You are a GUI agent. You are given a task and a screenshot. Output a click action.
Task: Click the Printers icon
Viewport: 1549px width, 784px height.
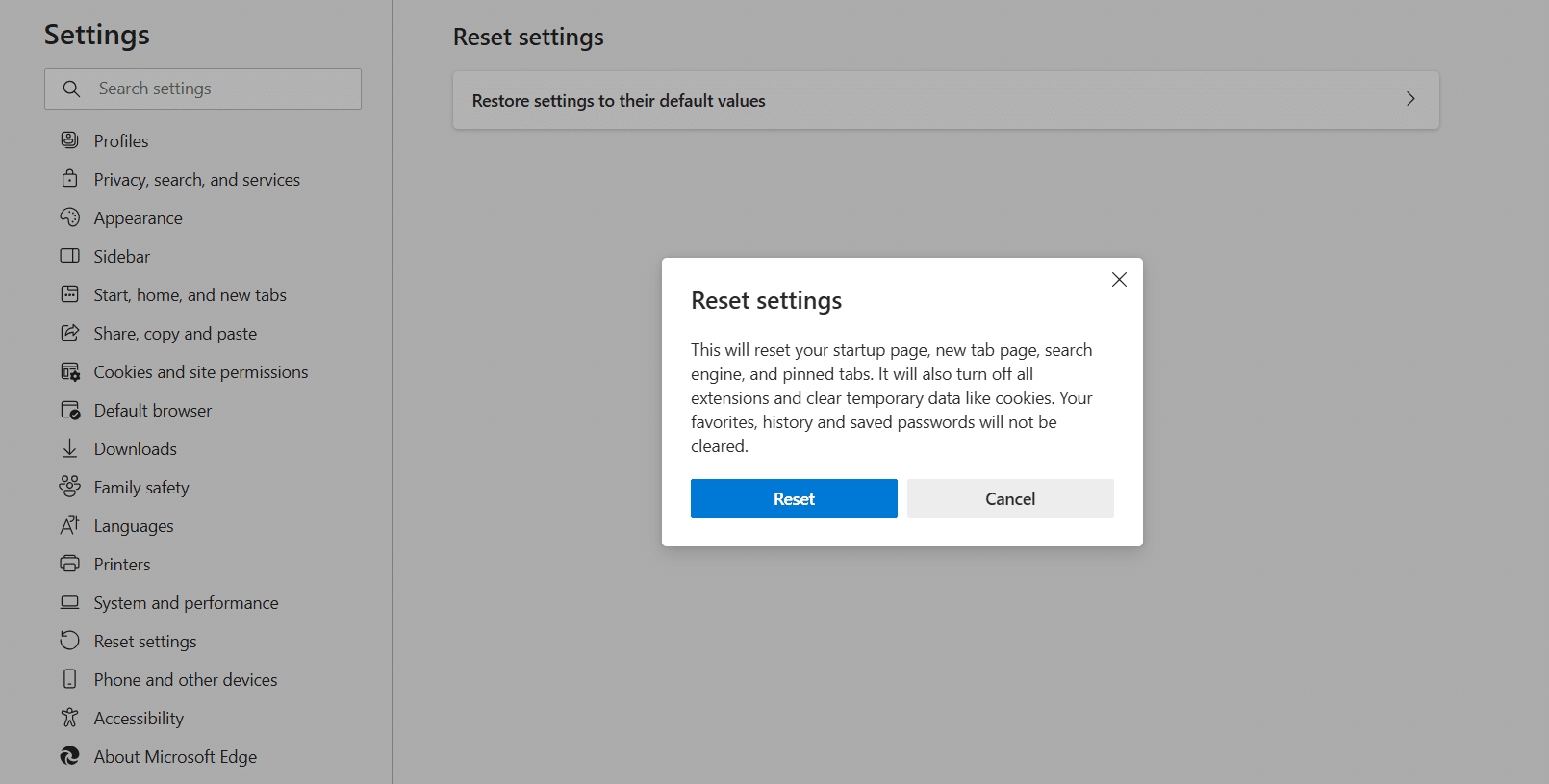coord(70,564)
